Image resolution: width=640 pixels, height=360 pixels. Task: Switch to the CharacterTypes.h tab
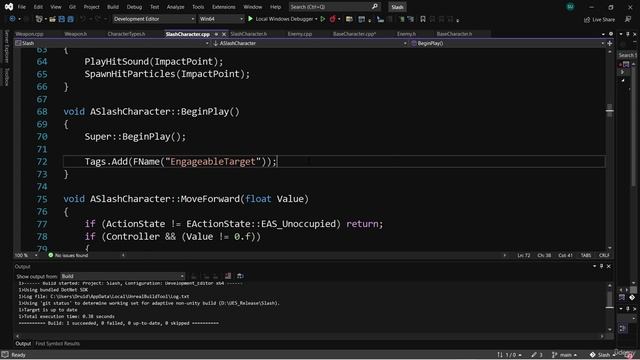(x=126, y=34)
